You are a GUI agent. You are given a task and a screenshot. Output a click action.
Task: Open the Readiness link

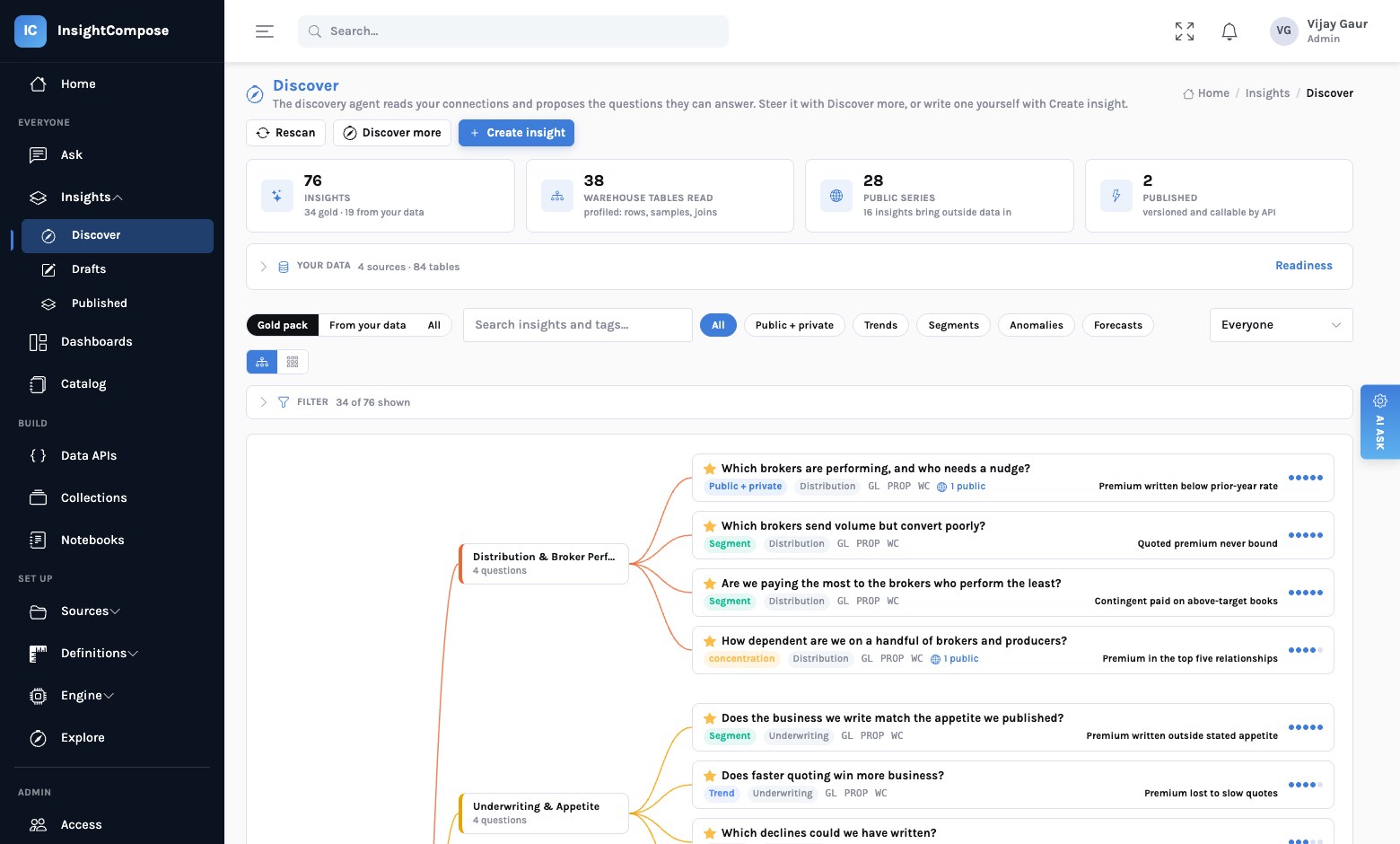[x=1303, y=266]
